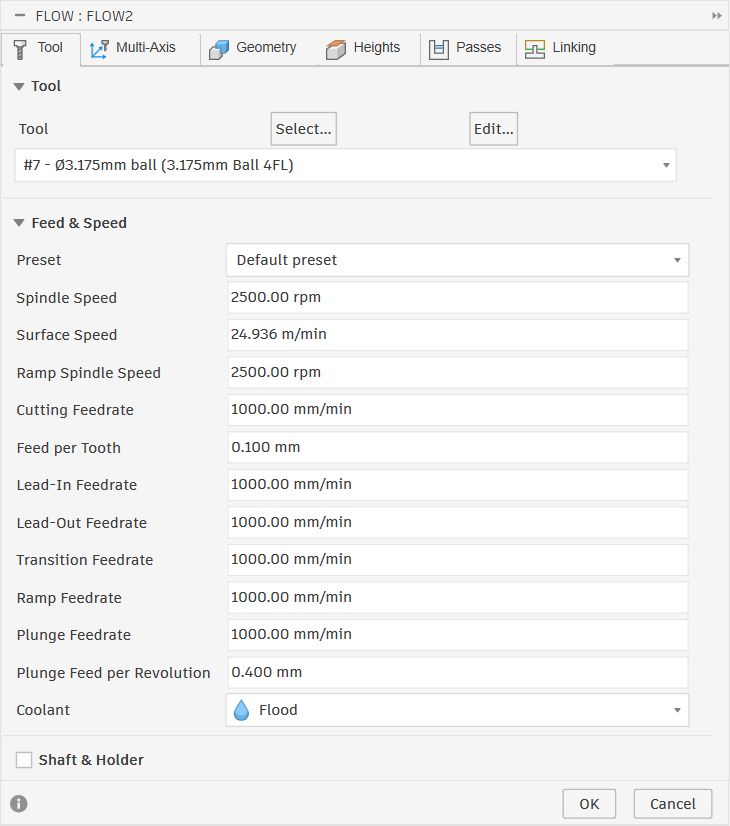
Task: Click the Surface Speed field
Action: (458, 335)
